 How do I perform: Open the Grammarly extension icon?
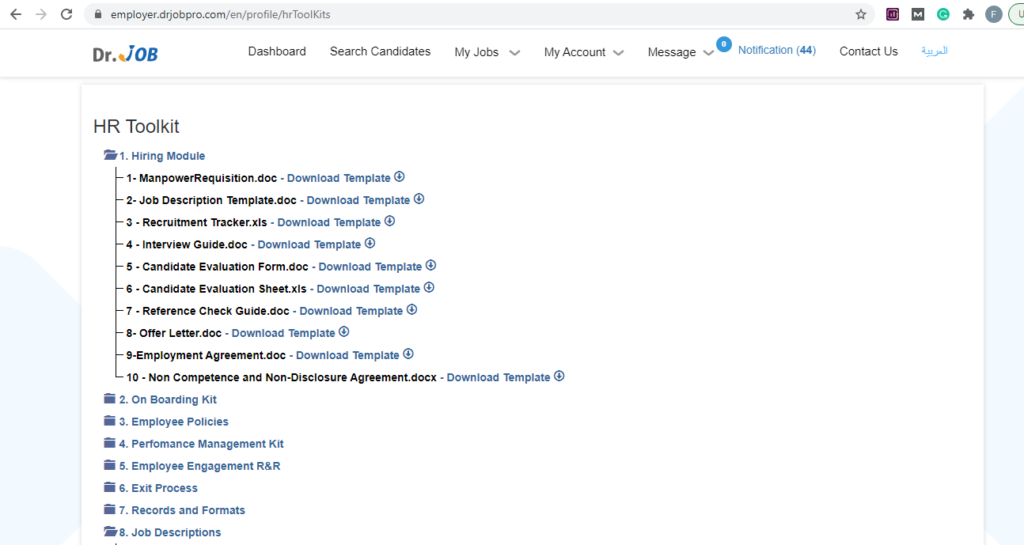pos(943,14)
